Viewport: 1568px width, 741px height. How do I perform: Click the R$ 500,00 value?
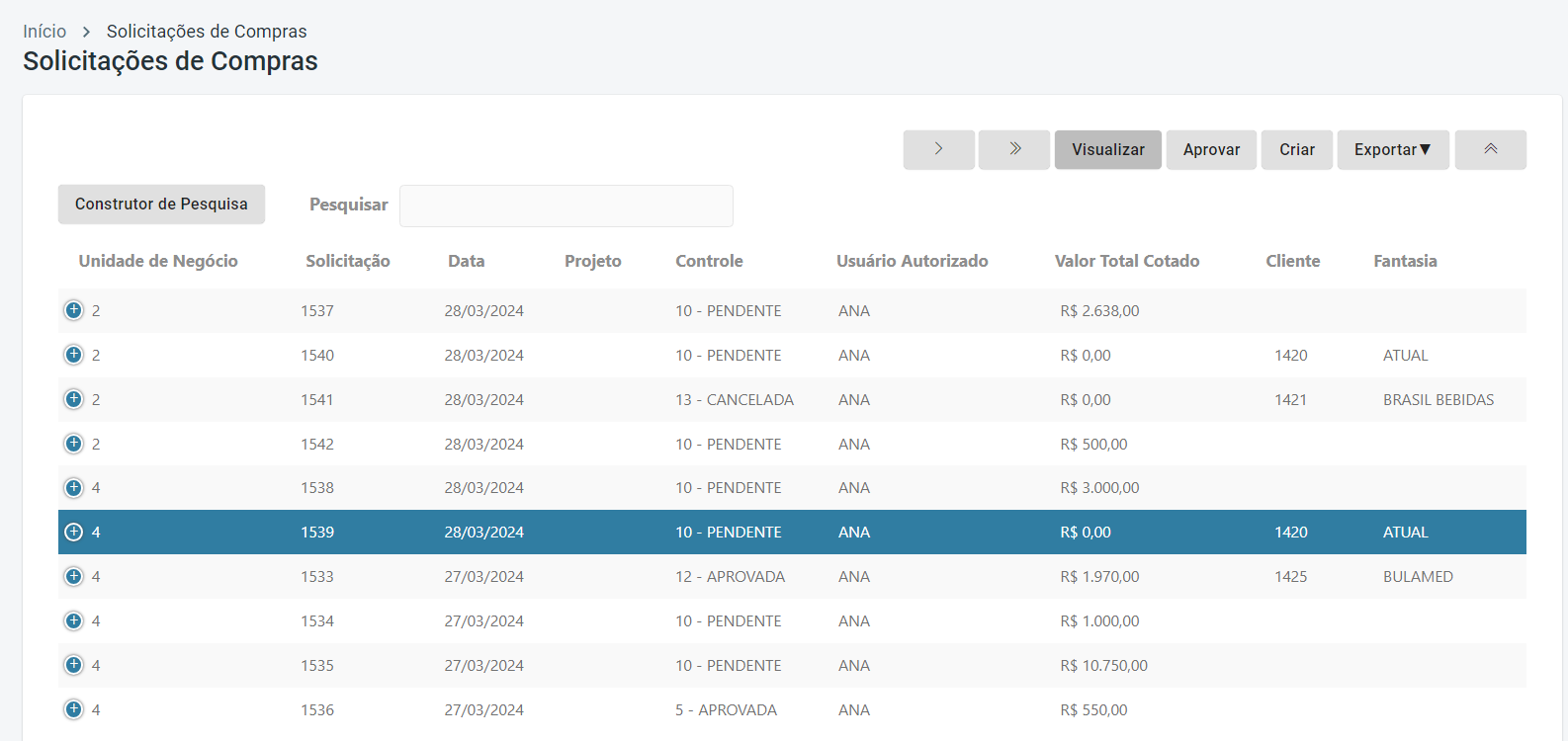(x=1093, y=444)
